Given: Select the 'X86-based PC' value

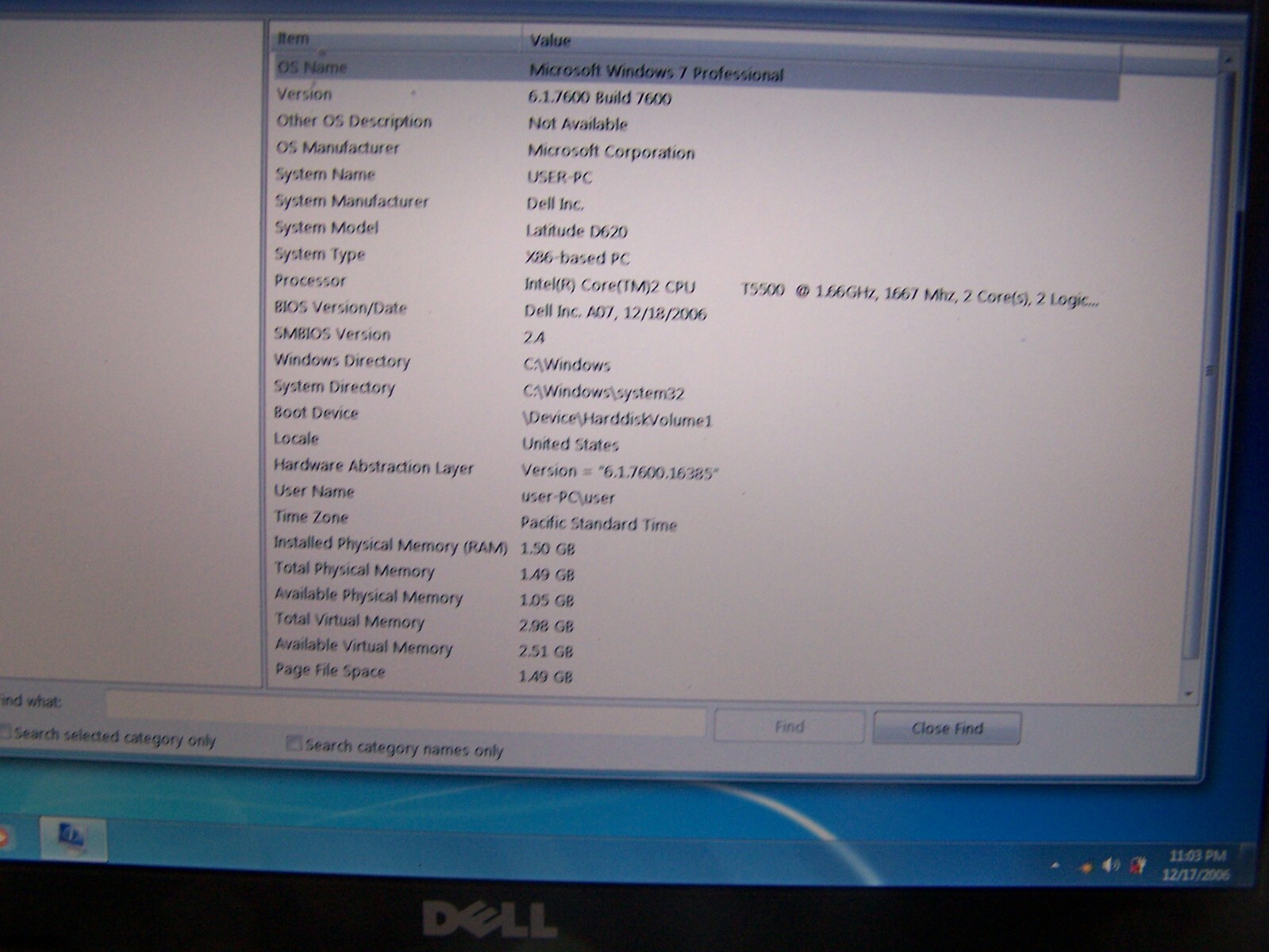Looking at the screenshot, I should (x=577, y=258).
